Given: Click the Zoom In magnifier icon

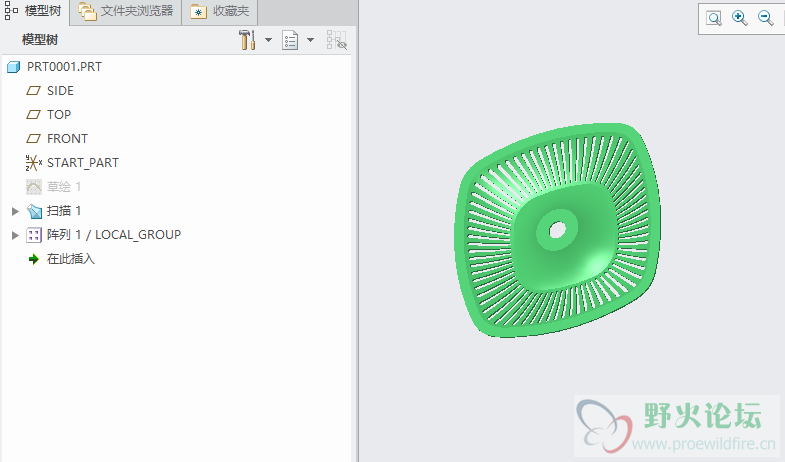Looking at the screenshot, I should click(740, 18).
